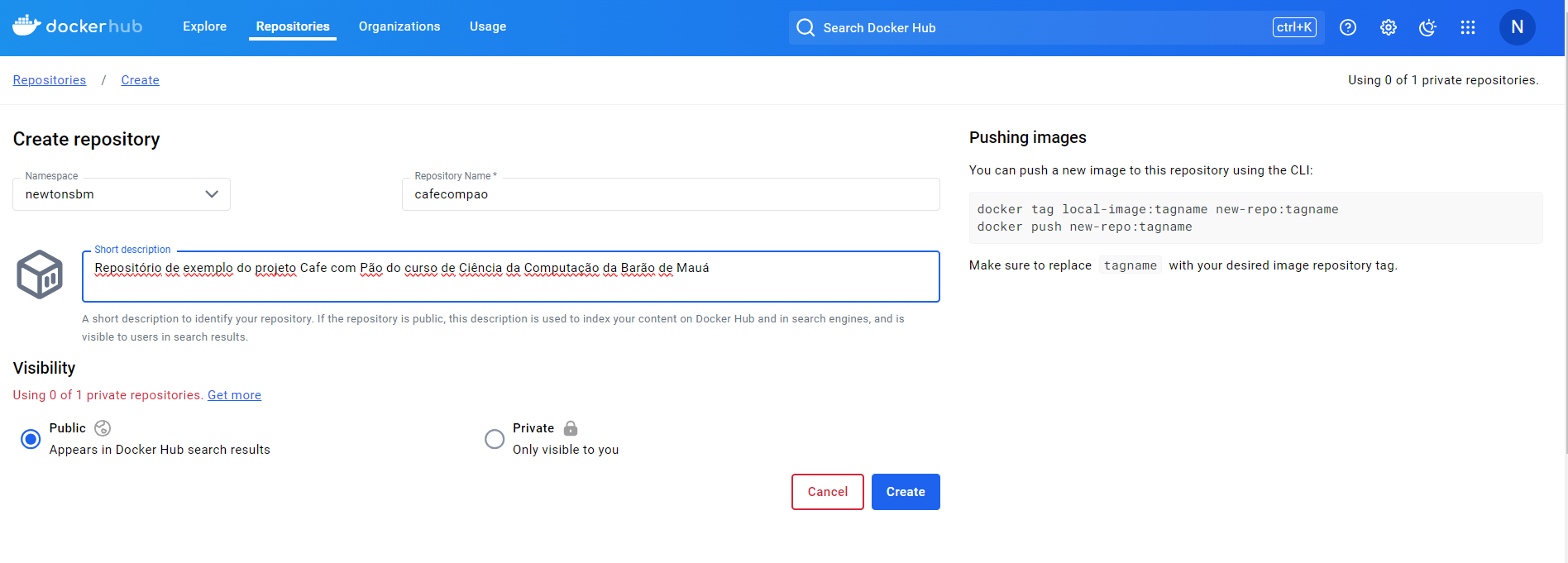The image size is (1568, 563).
Task: Go to the Repositories tab
Action: (293, 26)
